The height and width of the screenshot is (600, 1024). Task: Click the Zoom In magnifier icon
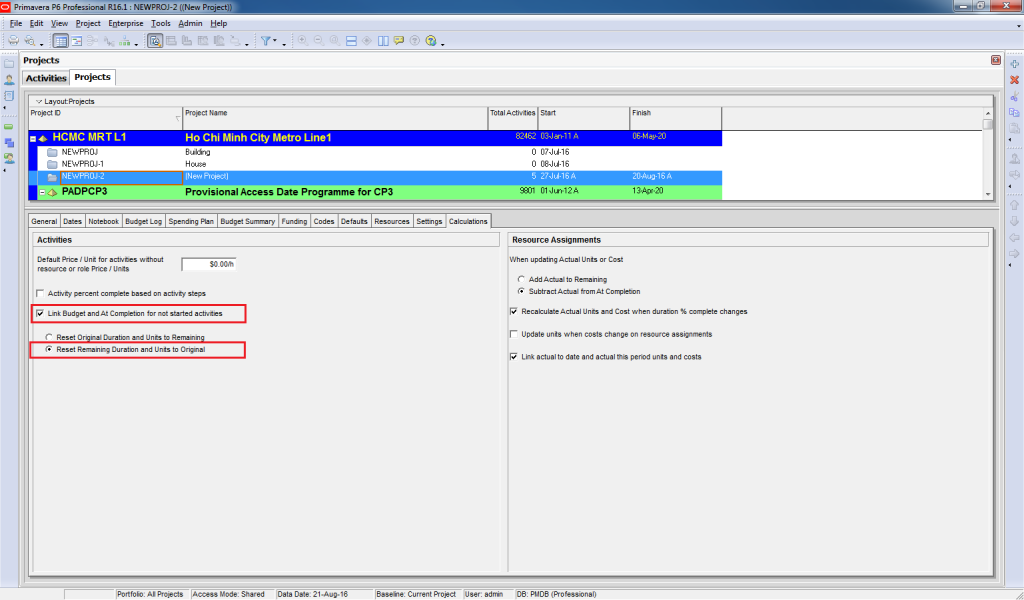pyautogui.click(x=303, y=40)
